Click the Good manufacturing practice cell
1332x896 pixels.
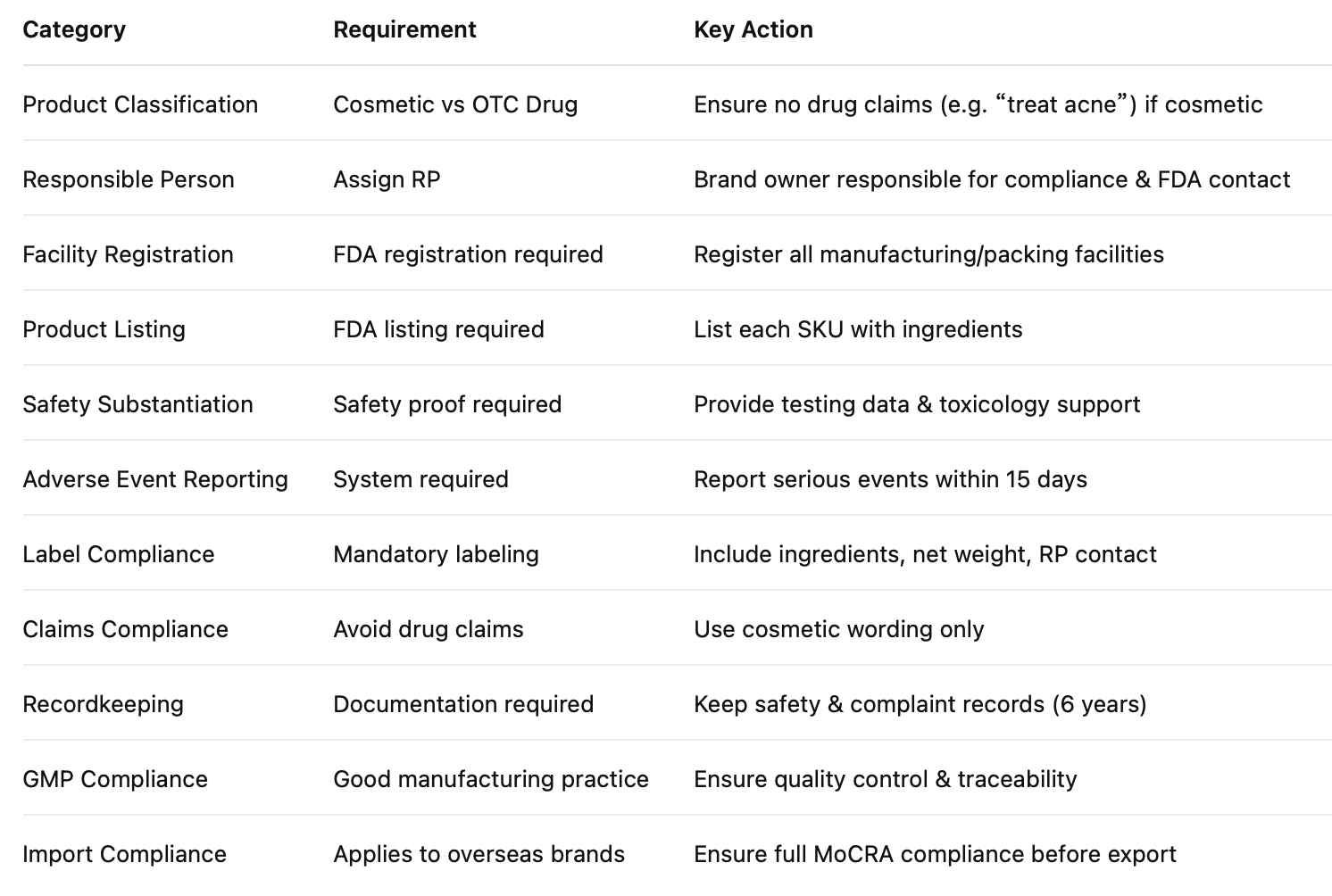point(491,779)
